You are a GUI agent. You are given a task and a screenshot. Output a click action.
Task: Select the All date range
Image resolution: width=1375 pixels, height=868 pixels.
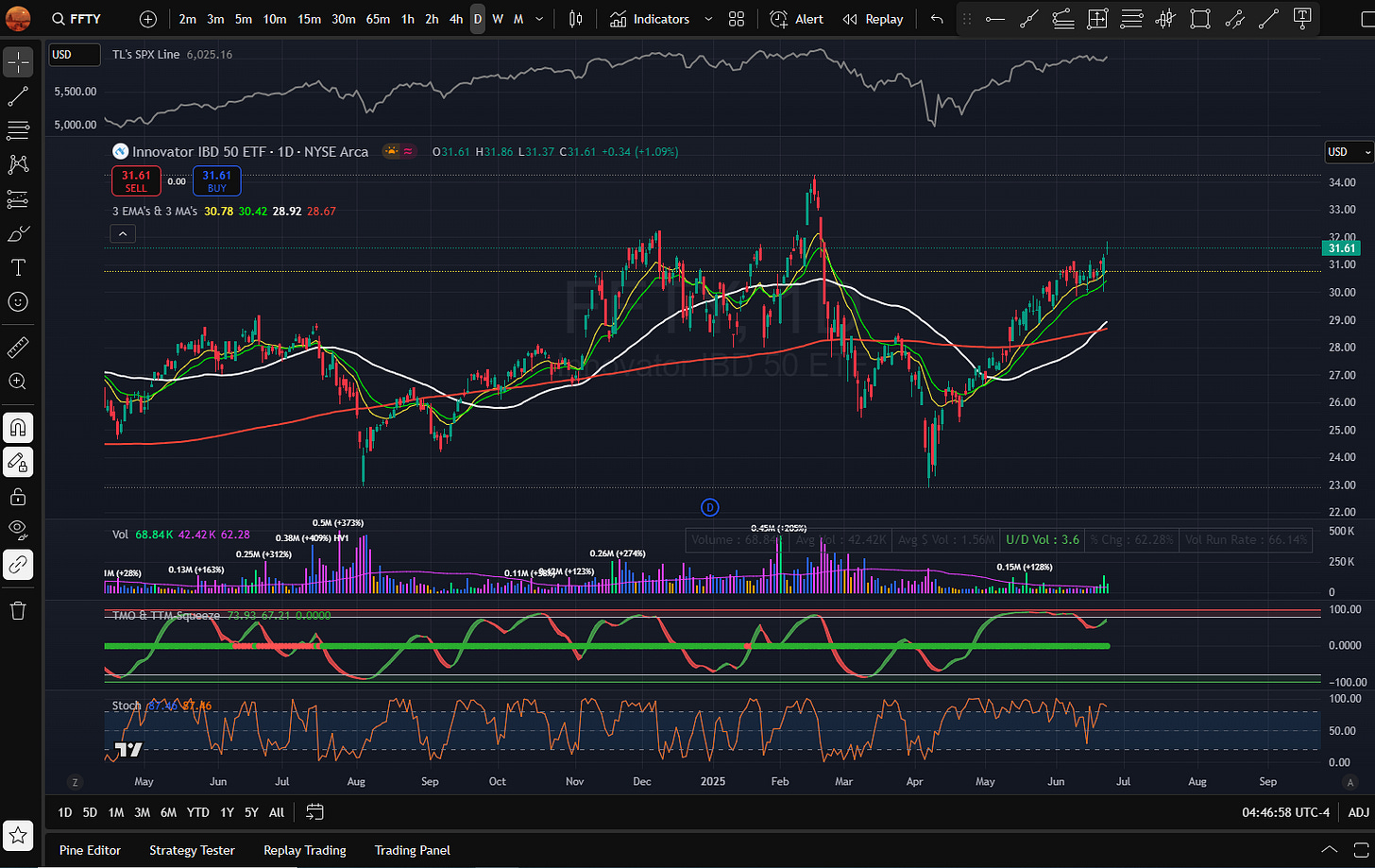click(x=277, y=812)
